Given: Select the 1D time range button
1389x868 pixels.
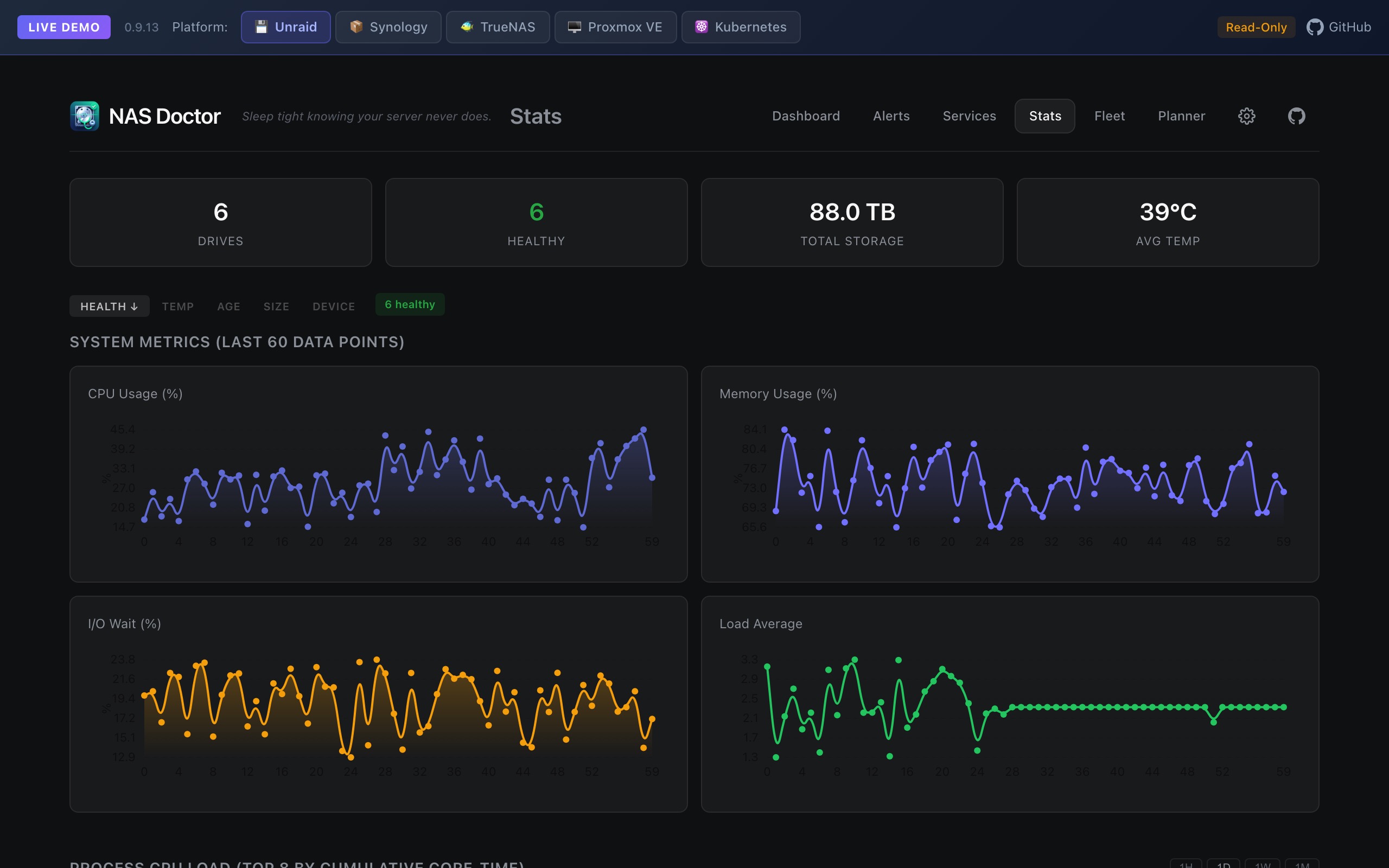Looking at the screenshot, I should (x=1223, y=864).
